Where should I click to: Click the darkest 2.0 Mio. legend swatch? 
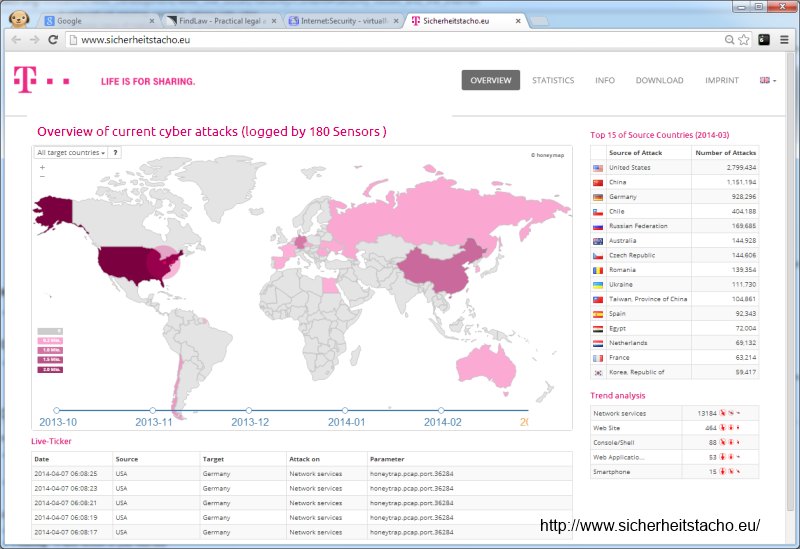(50, 369)
